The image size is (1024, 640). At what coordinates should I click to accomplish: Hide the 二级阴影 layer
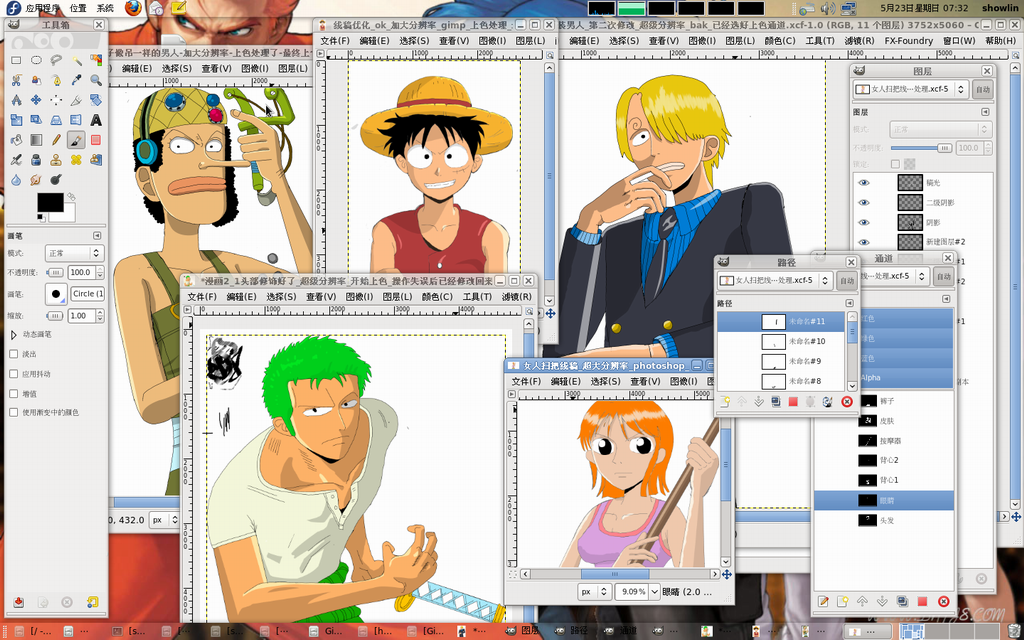click(864, 202)
